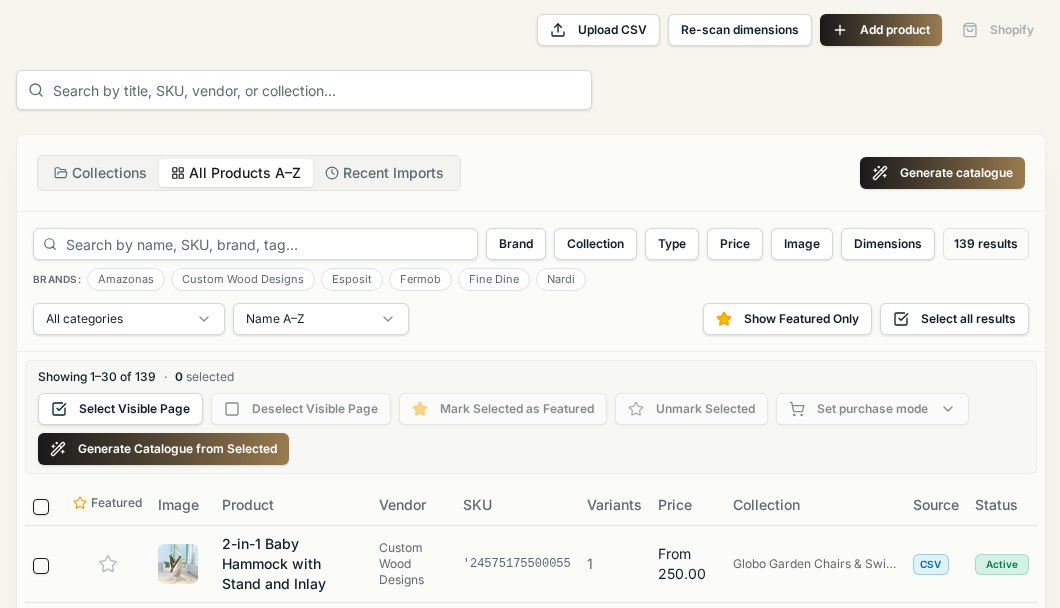Click the Shopify link
The height and width of the screenshot is (608, 1060).
(x=998, y=30)
